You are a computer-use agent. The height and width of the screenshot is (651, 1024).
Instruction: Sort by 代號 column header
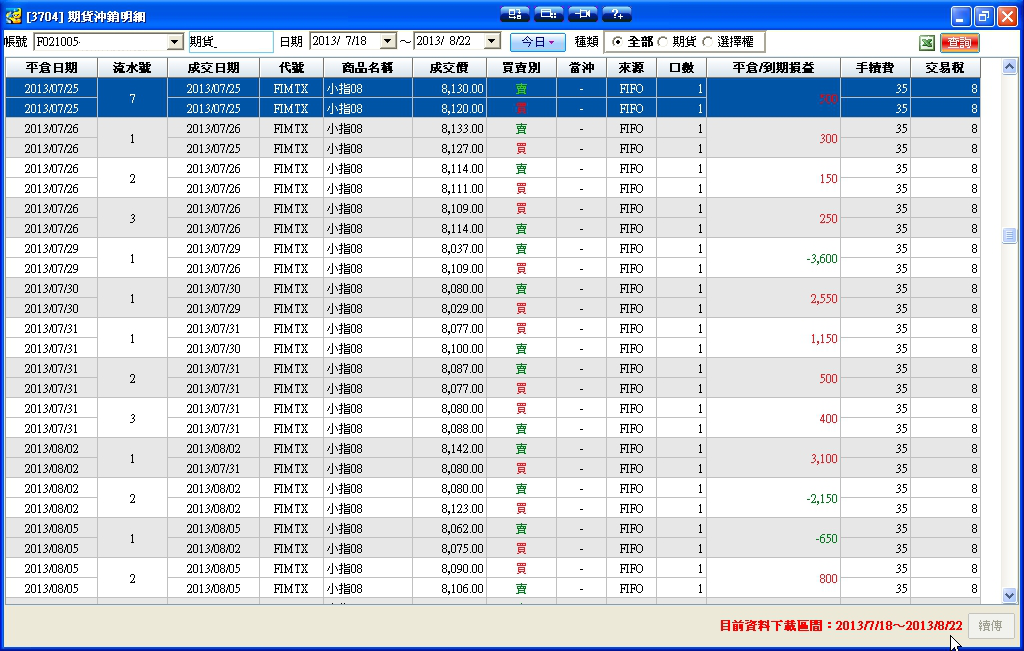[291, 68]
